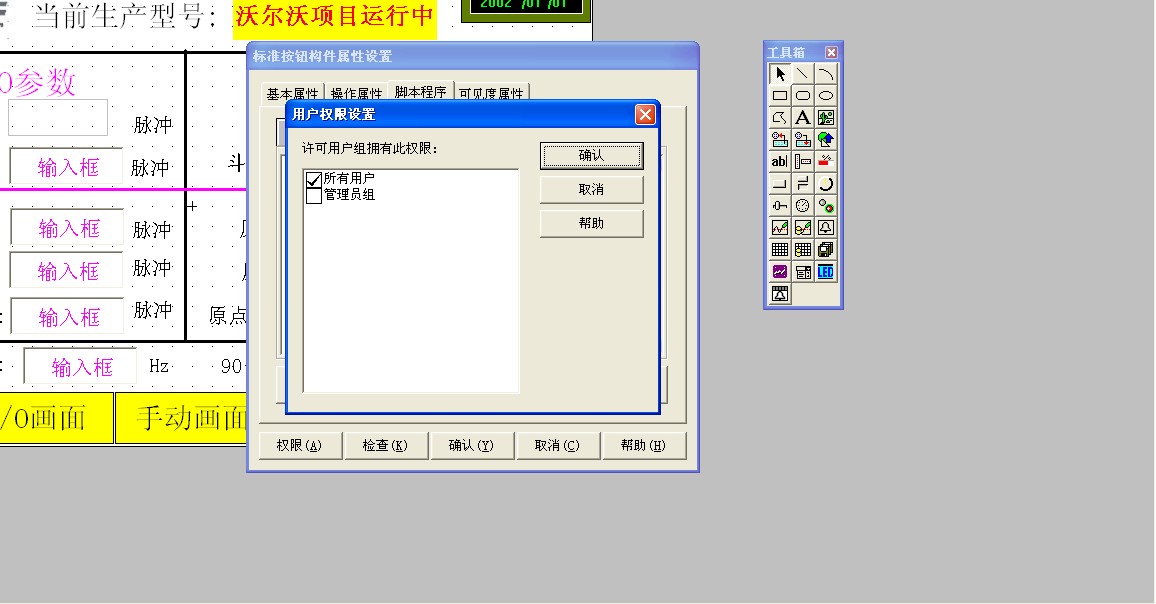Select the arrow pointer tool in toolbox
This screenshot has width=1156, height=604.
[780, 74]
